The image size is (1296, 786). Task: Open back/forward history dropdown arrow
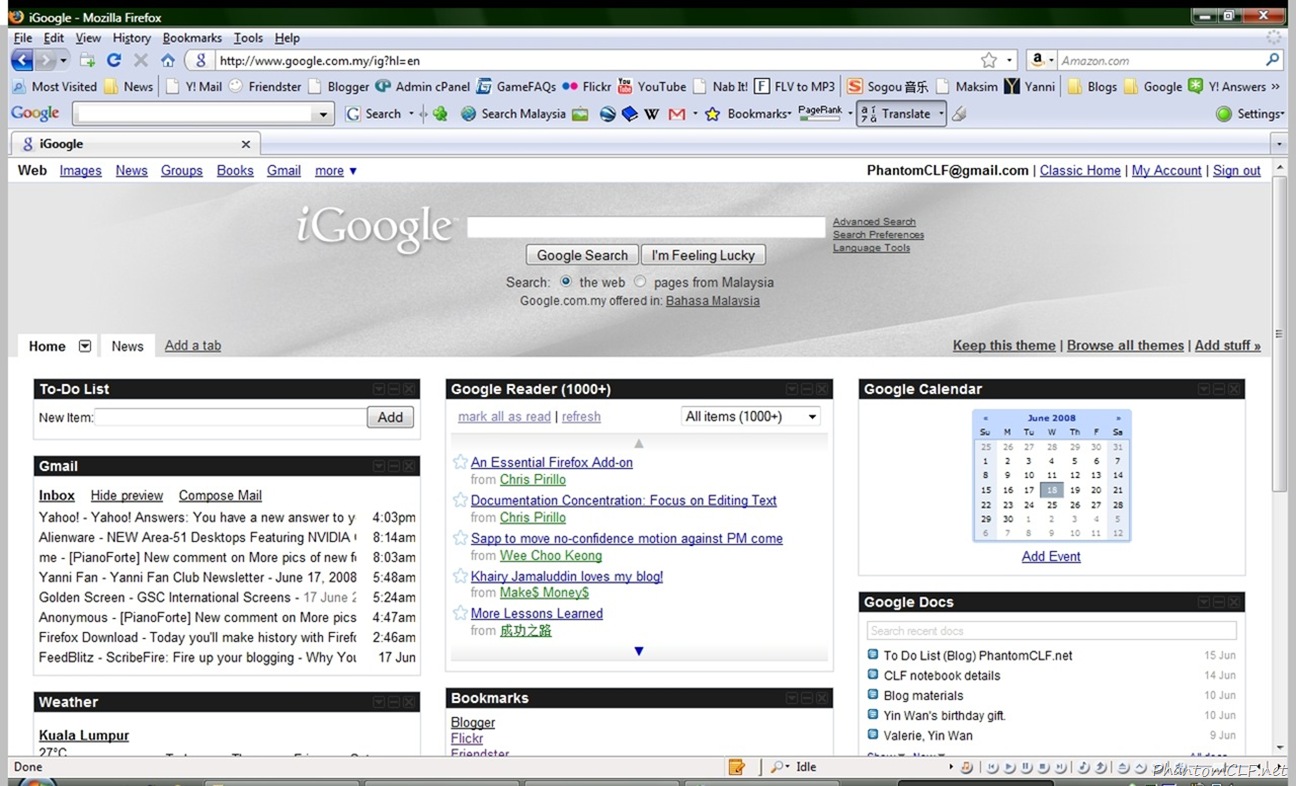click(x=63, y=60)
